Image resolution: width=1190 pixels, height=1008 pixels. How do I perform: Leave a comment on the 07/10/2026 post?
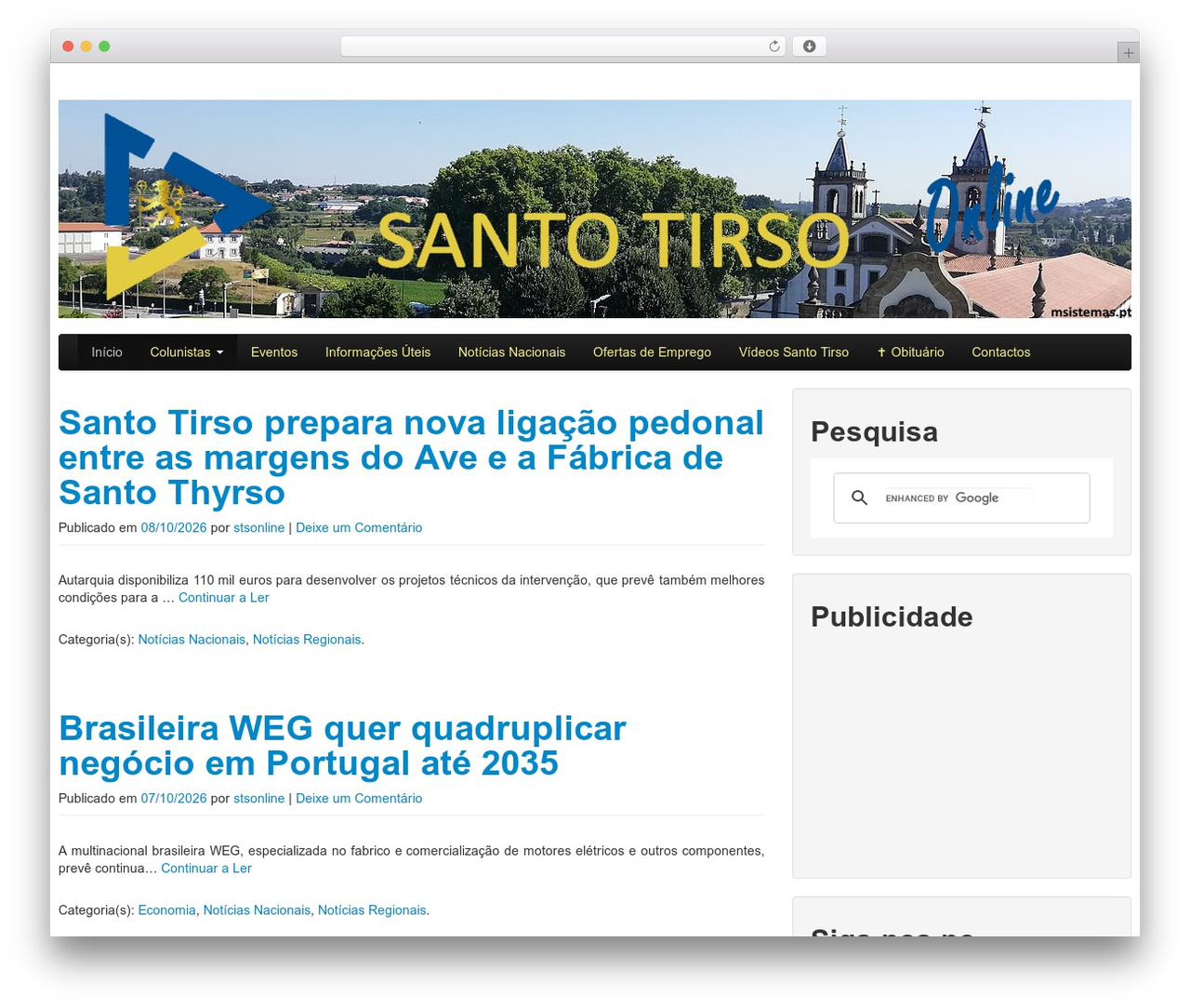coord(359,799)
